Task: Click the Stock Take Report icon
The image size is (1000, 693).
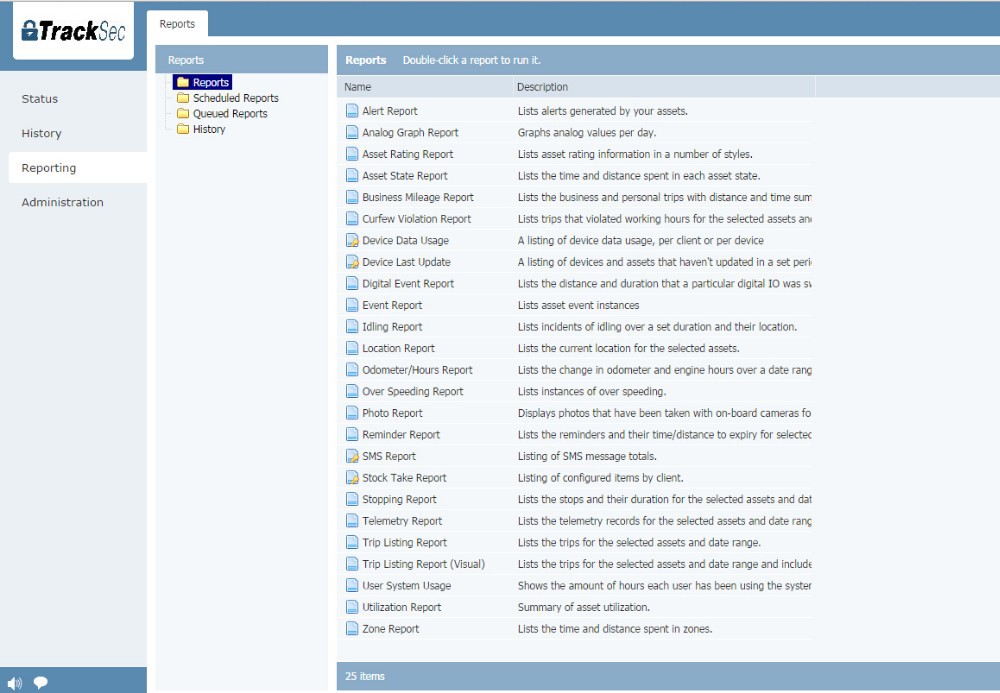Action: (351, 477)
